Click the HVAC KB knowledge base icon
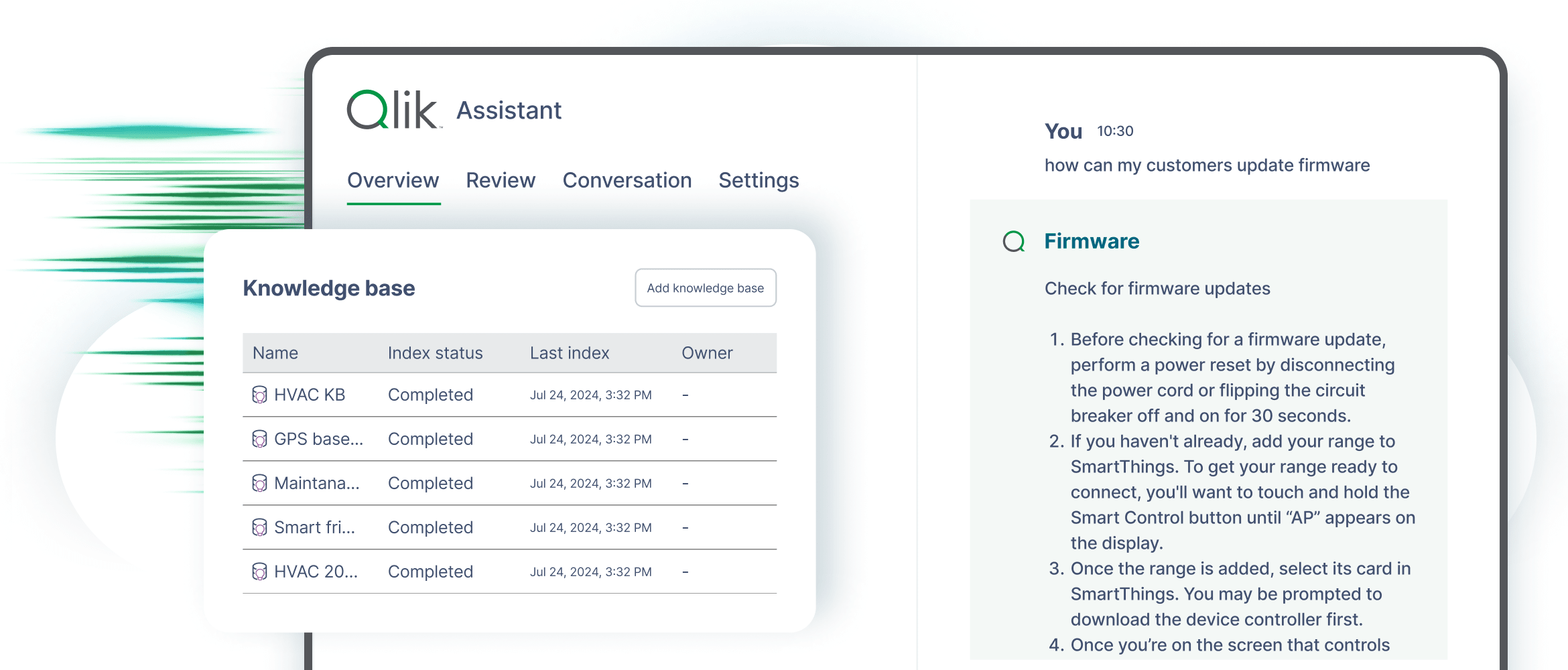The height and width of the screenshot is (670, 1568). (259, 395)
